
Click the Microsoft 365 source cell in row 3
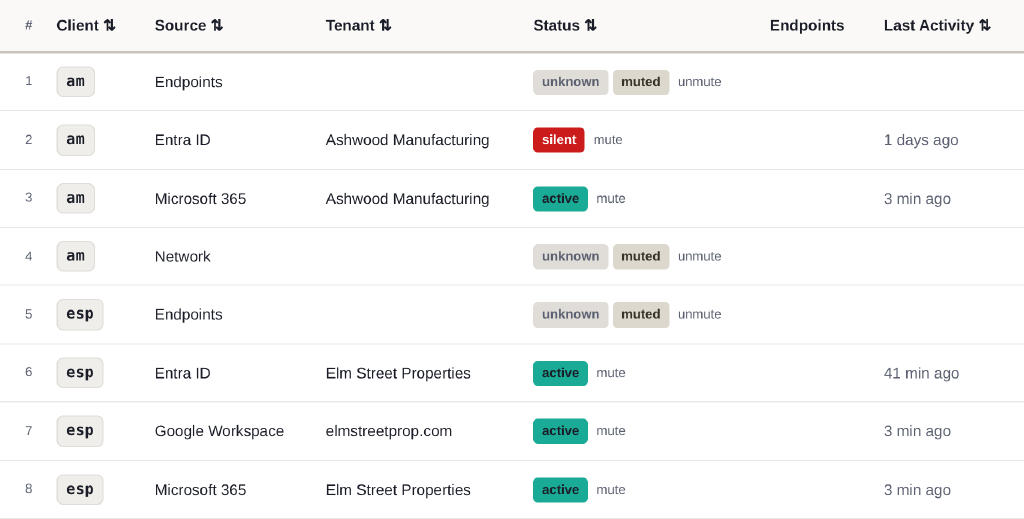pyautogui.click(x=200, y=198)
